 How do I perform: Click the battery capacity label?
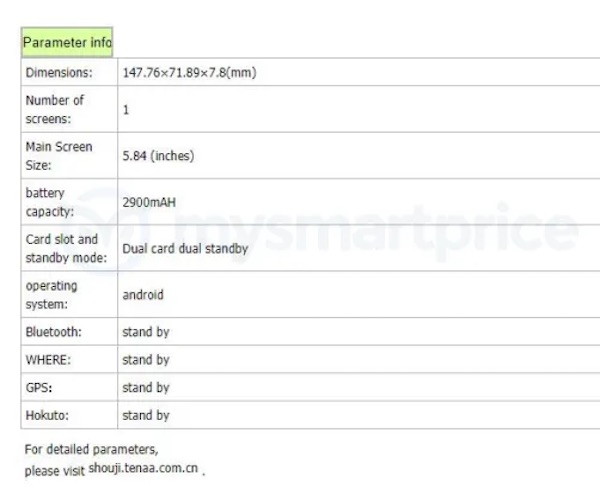(x=49, y=202)
